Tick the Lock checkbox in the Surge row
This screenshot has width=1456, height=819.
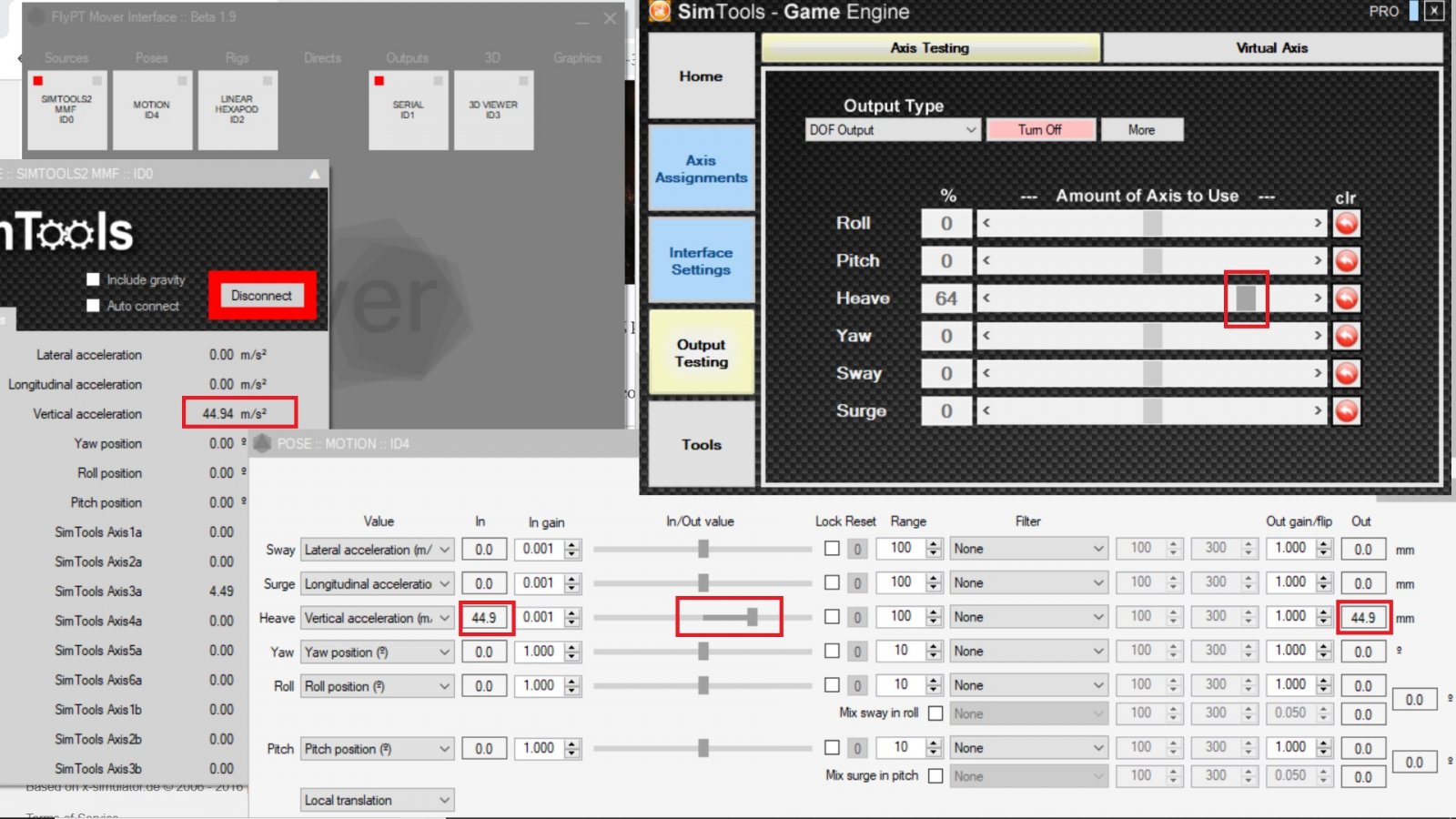pyautogui.click(x=832, y=582)
